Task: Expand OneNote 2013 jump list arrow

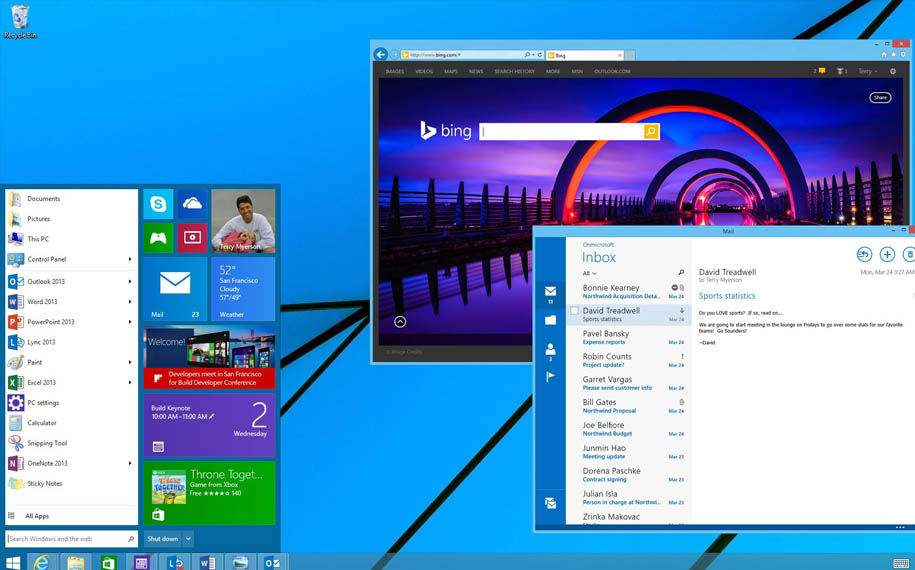Action: click(130, 463)
